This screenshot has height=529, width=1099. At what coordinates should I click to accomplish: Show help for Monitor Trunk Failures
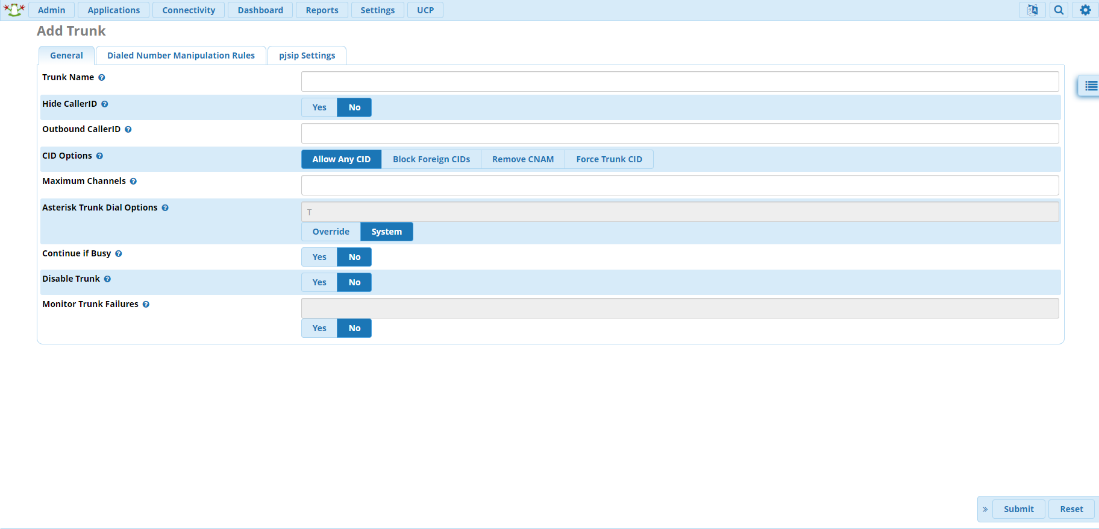tap(146, 304)
